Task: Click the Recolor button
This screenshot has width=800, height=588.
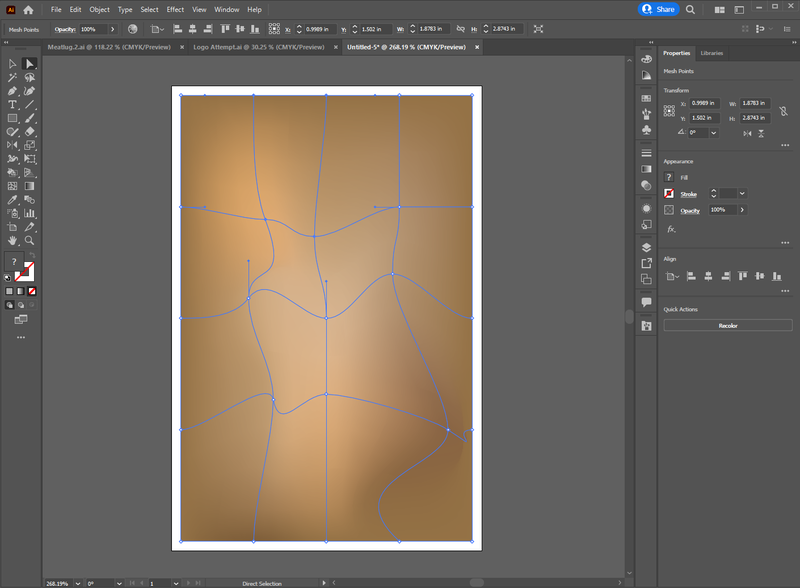Action: click(728, 325)
